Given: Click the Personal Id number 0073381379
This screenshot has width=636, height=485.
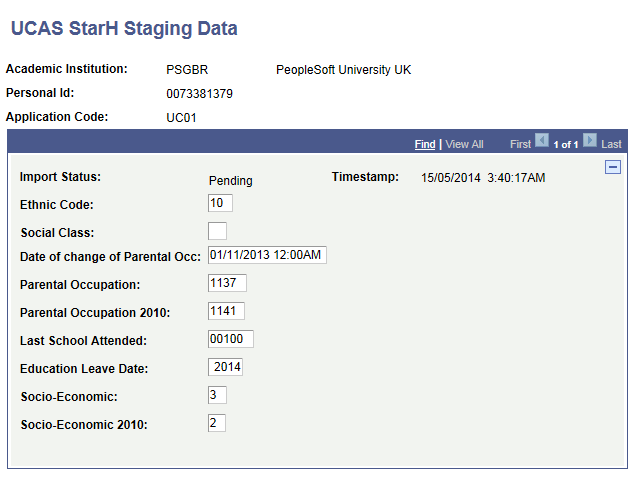Looking at the screenshot, I should pyautogui.click(x=199, y=94).
